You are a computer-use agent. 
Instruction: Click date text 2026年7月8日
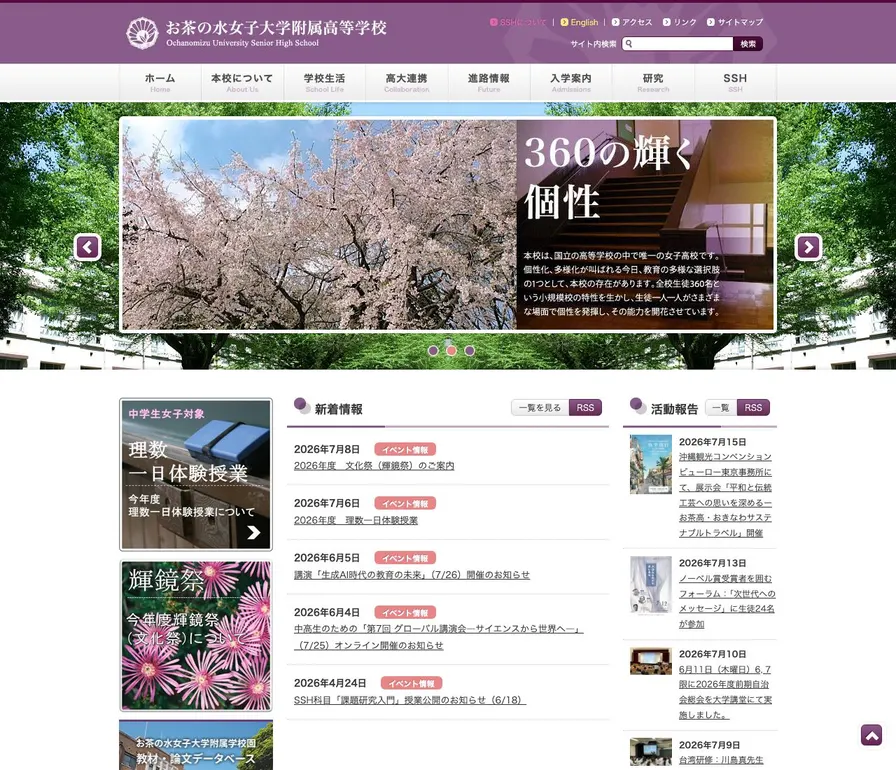tap(327, 449)
